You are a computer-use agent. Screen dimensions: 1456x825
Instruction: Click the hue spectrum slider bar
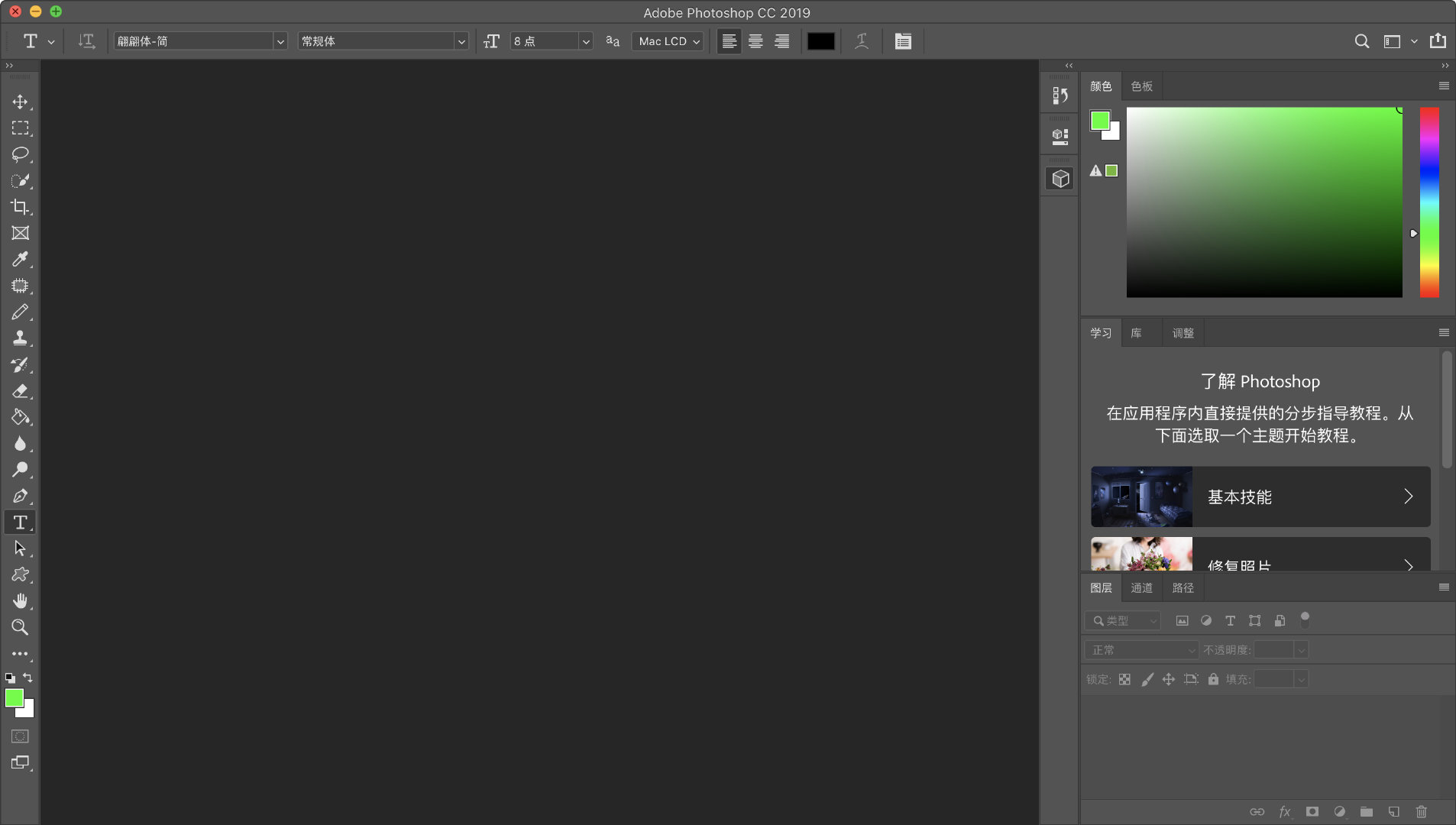1429,202
